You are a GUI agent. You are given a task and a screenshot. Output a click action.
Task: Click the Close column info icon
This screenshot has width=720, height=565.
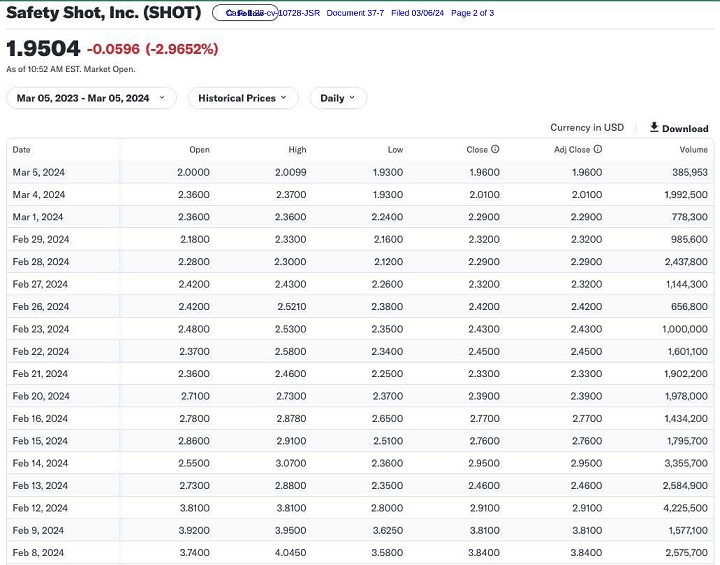pos(495,150)
